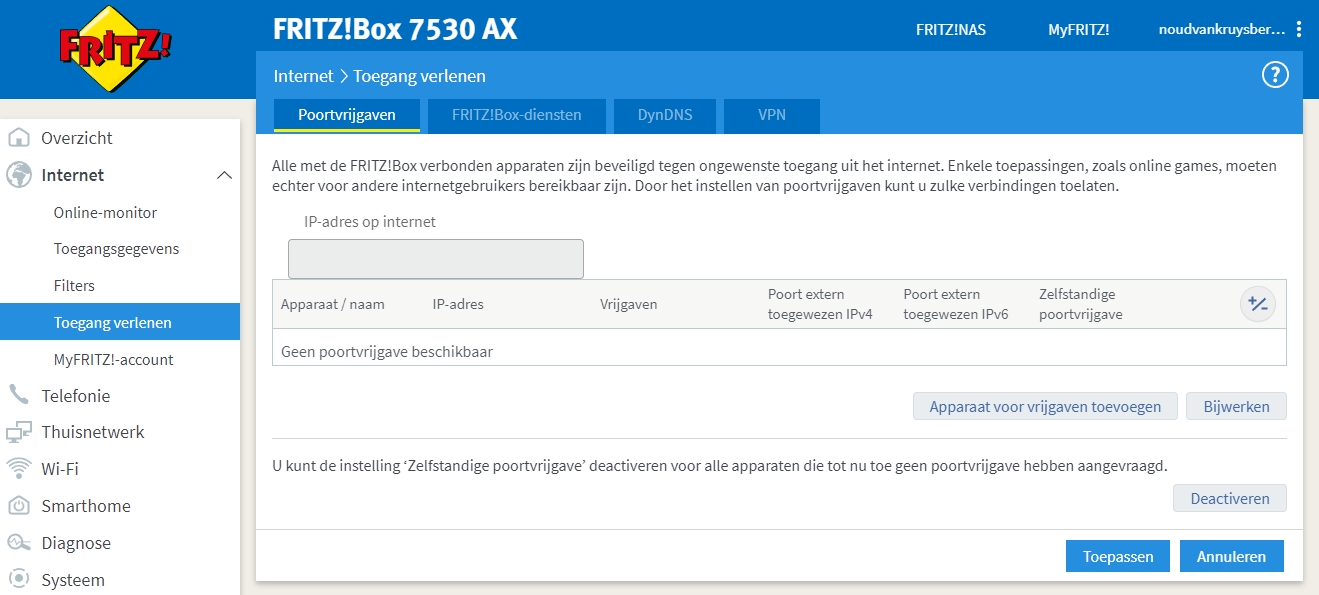Click the Thuisnetwerk network icon
This screenshot has height=595, width=1319.
(x=21, y=432)
